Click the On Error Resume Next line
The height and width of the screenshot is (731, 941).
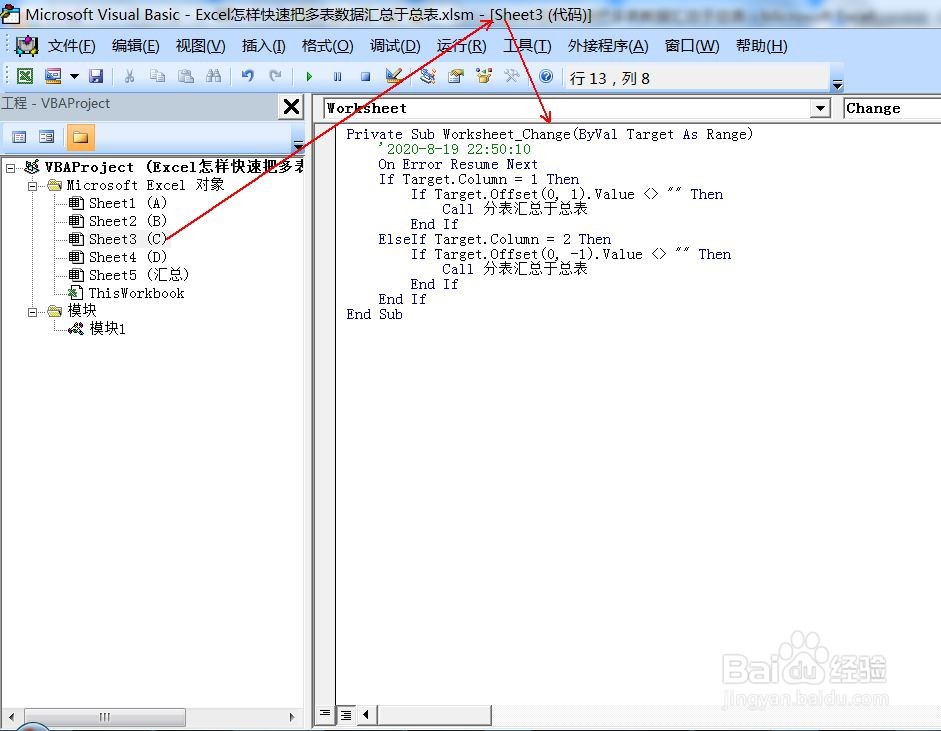pyautogui.click(x=458, y=164)
